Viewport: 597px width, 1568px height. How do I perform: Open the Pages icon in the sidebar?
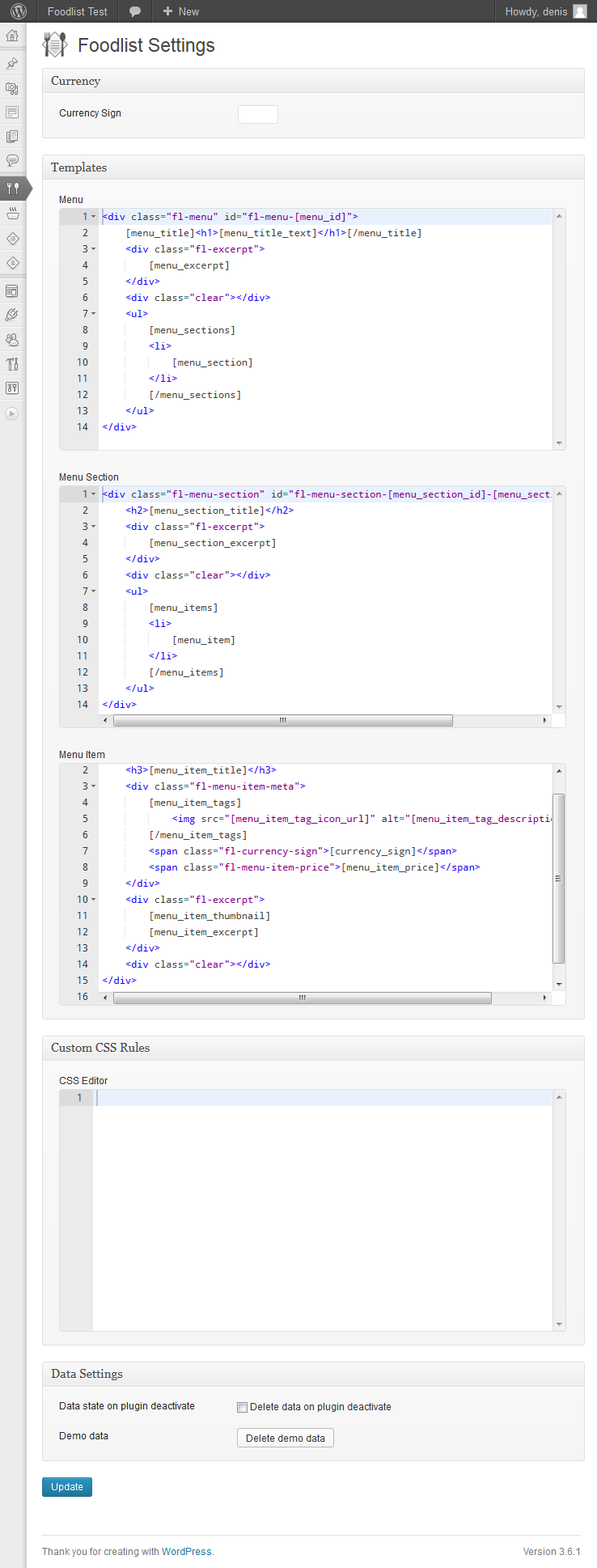tap(12, 137)
